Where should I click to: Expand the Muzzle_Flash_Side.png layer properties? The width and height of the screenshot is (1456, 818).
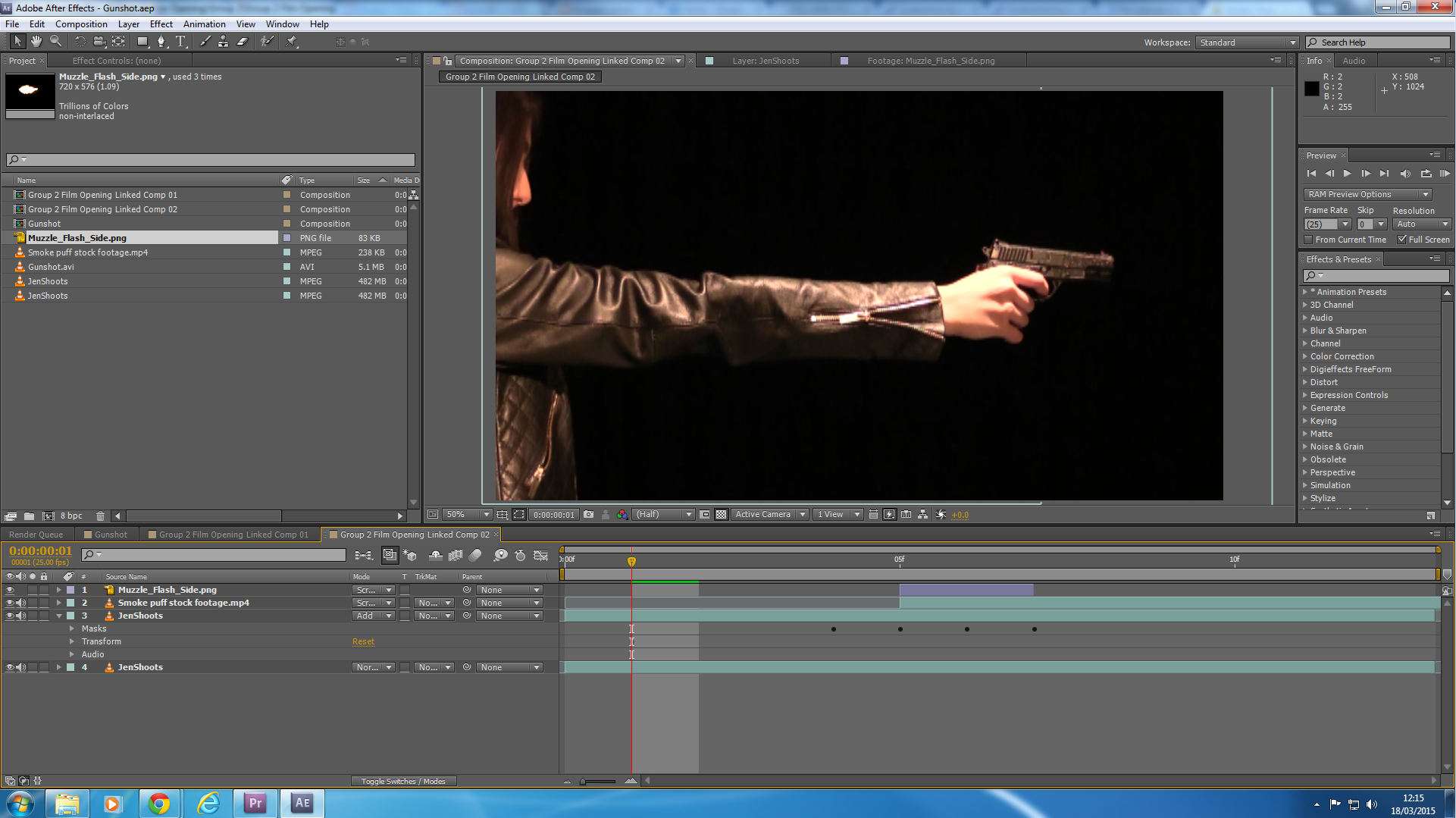(x=58, y=590)
